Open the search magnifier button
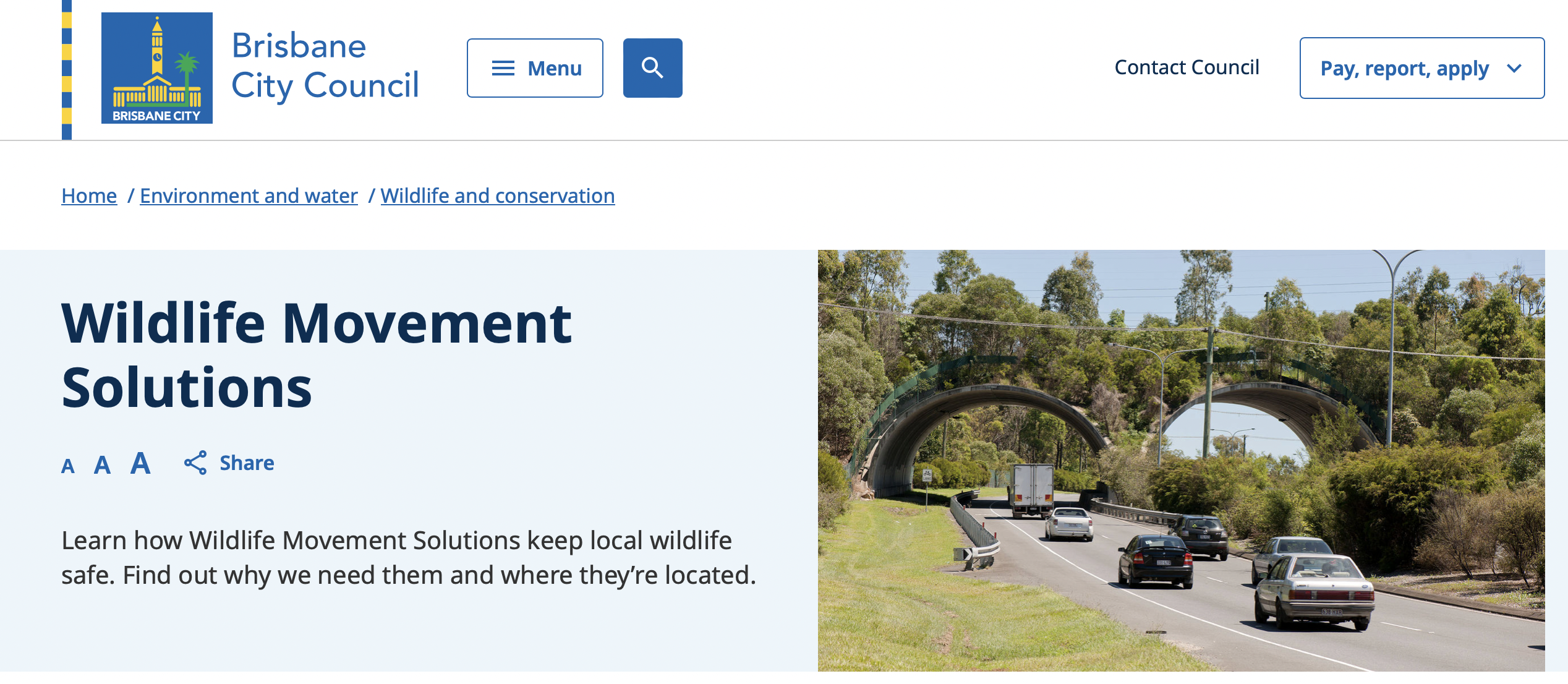Screen dimensions: 1568x684 tap(652, 68)
